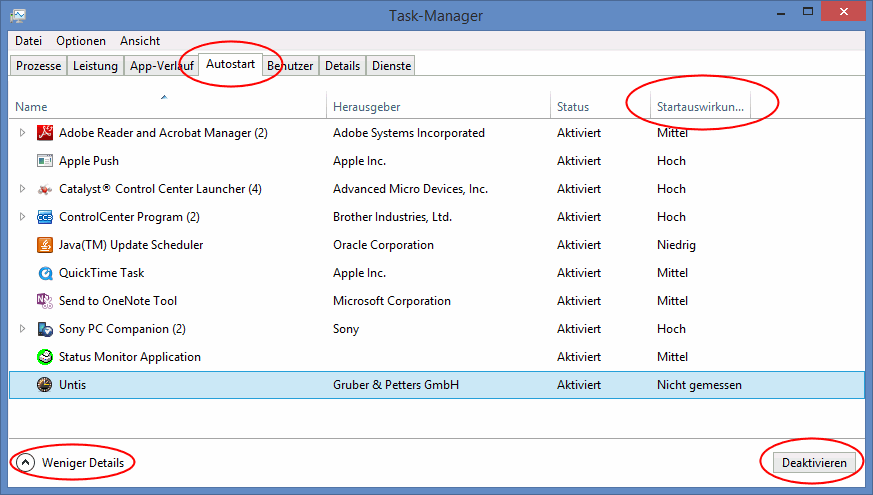
Task: Expand the Adobe Reader and Acrobat Manager group
Action: 22,133
